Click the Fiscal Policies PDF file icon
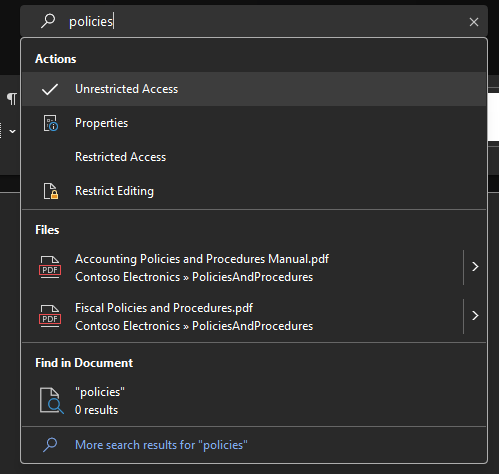Screen dimensions: 499x474 (50, 316)
